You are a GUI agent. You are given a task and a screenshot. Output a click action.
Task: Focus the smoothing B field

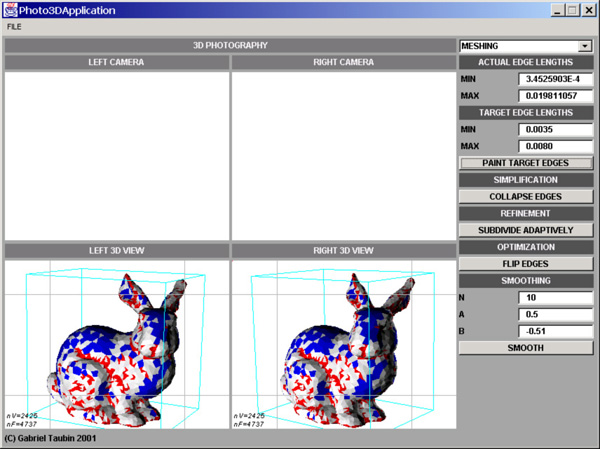(x=556, y=331)
